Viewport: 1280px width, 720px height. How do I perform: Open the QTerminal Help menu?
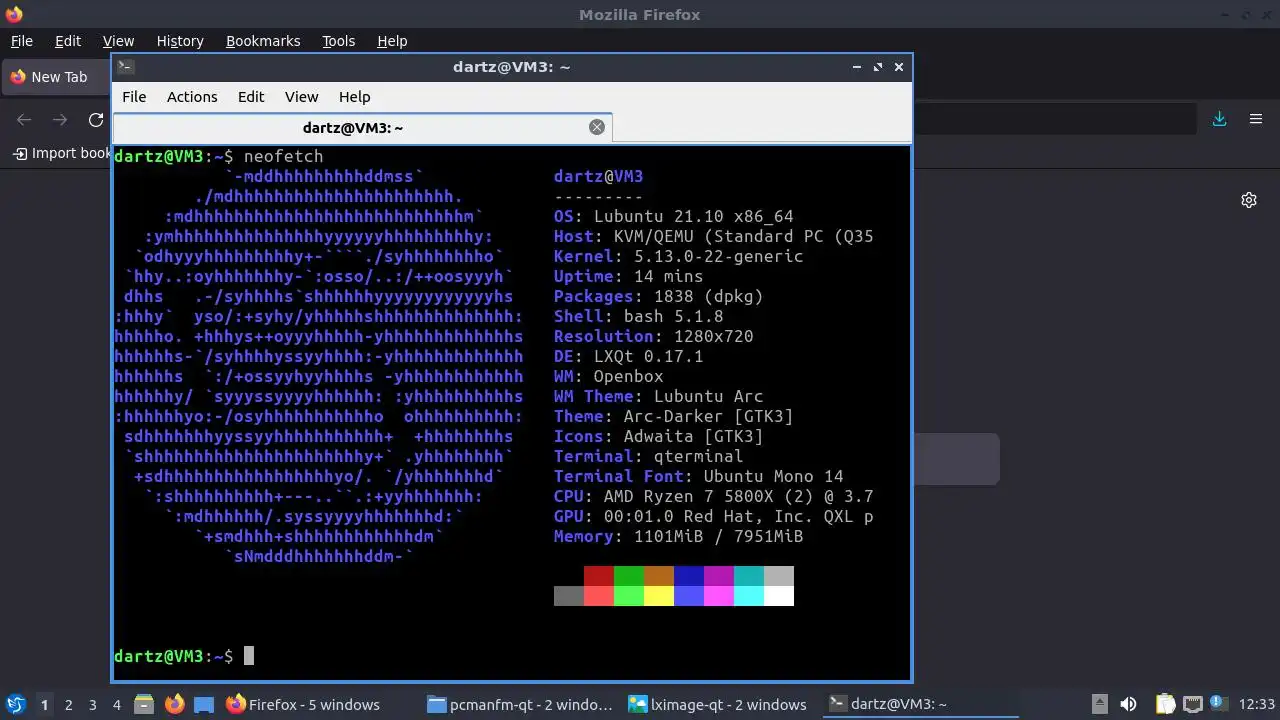click(x=355, y=97)
